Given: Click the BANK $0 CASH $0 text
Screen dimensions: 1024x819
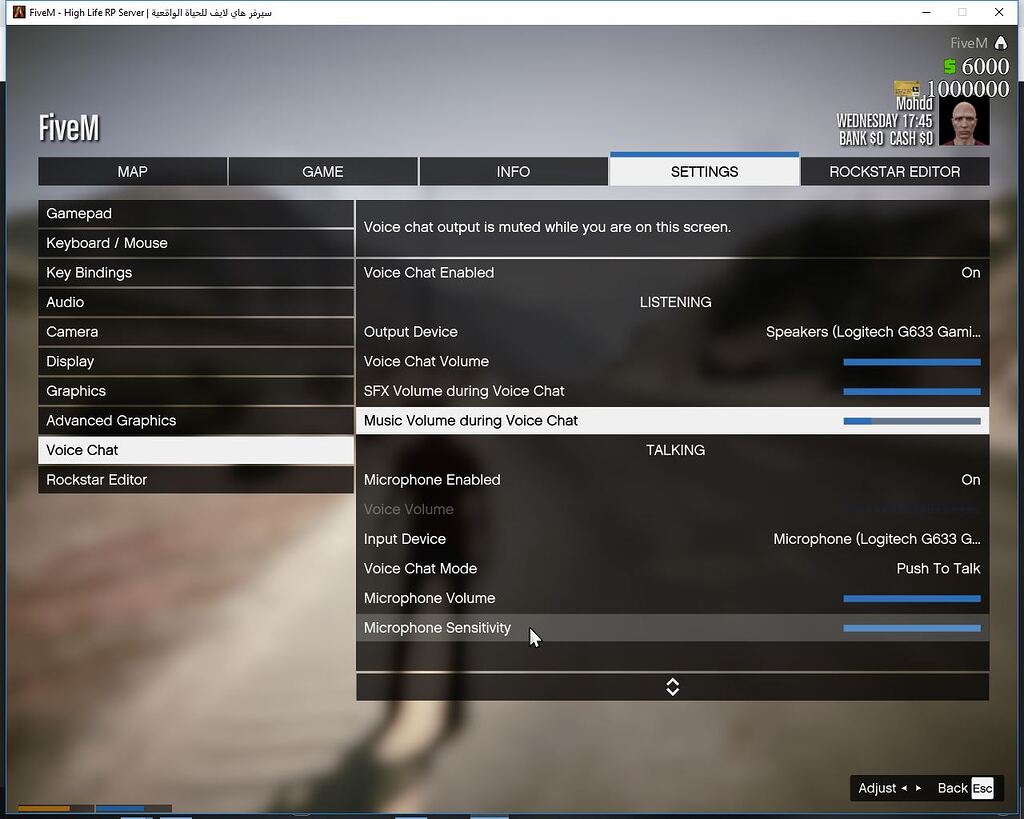Looking at the screenshot, I should (x=886, y=138).
